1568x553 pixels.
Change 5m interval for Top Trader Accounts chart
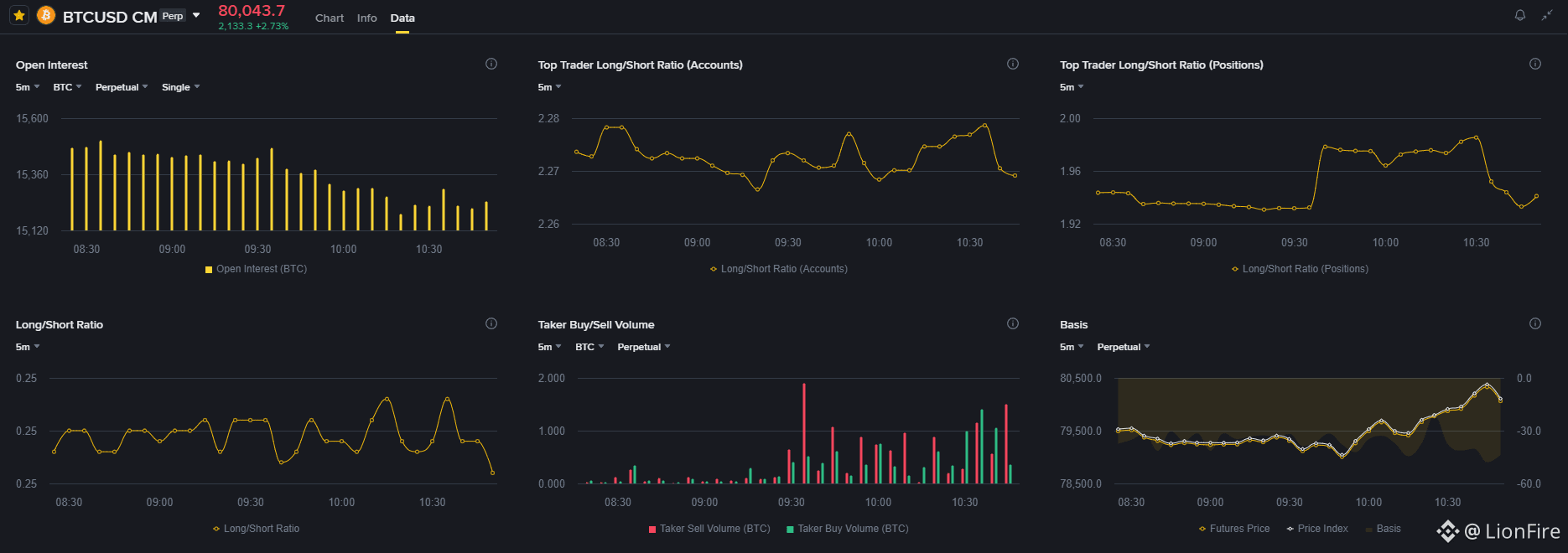coord(550,87)
